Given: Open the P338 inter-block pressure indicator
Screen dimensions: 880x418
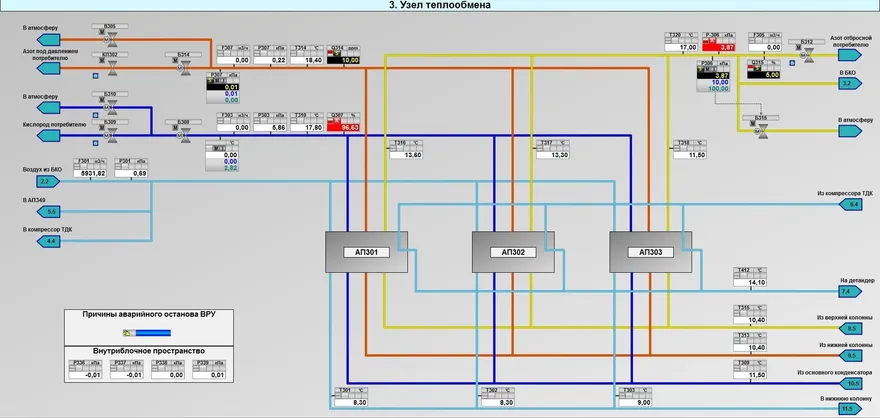Looking at the screenshot, I should [168, 370].
